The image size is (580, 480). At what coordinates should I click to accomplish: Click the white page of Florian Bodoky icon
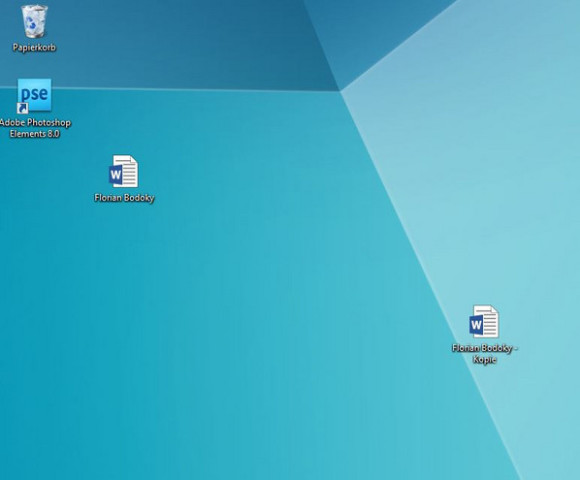coord(129,172)
